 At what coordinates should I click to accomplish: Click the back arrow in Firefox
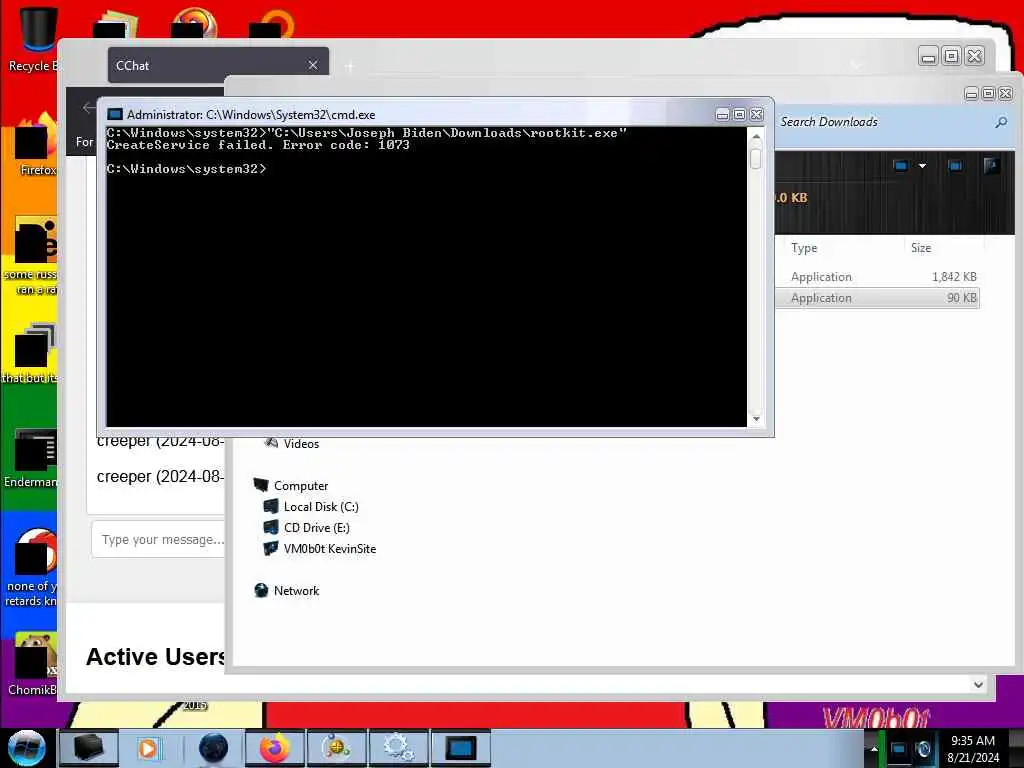88,108
